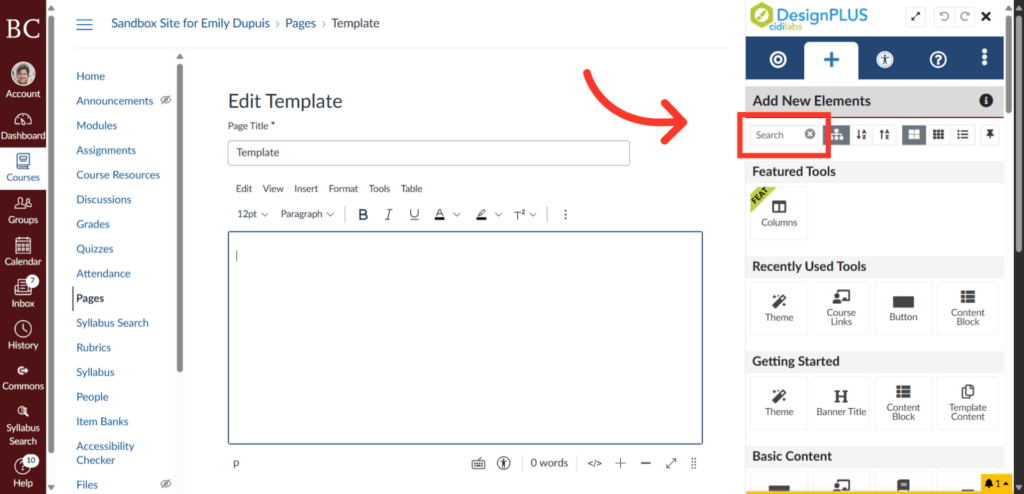The image size is (1024, 494).
Task: Open Syllabus Search in global navigation
Action: [23, 425]
